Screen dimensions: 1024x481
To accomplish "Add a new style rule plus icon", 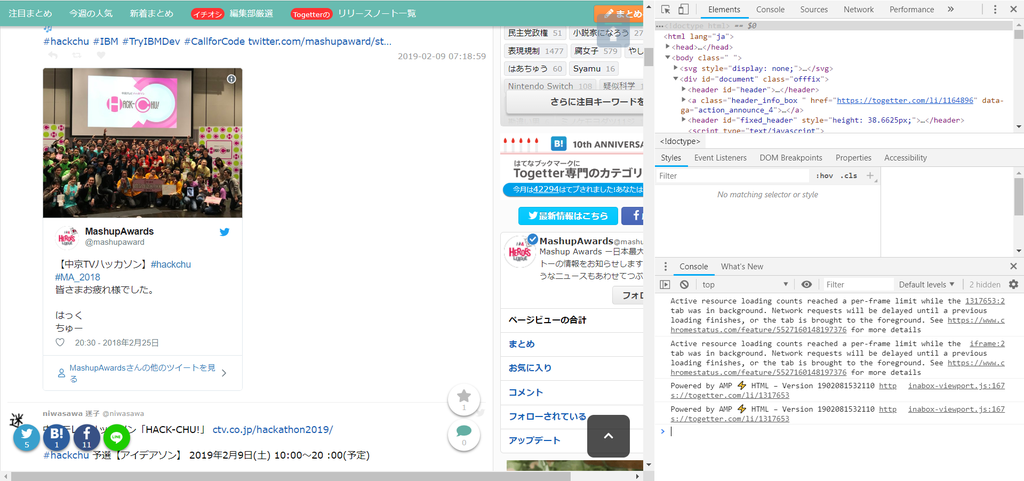I will coord(870,176).
